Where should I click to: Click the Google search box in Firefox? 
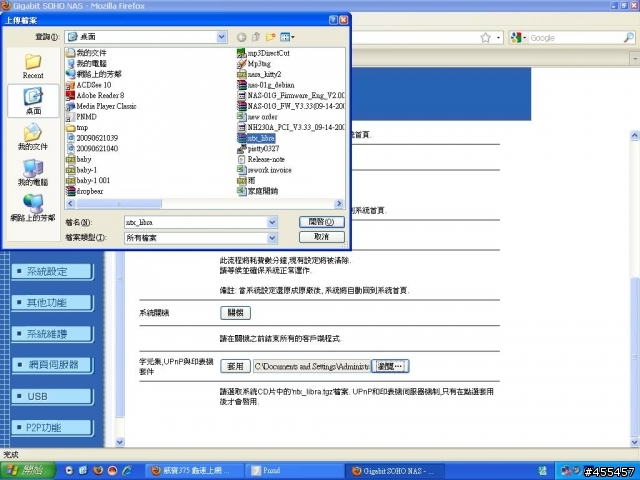coord(576,38)
